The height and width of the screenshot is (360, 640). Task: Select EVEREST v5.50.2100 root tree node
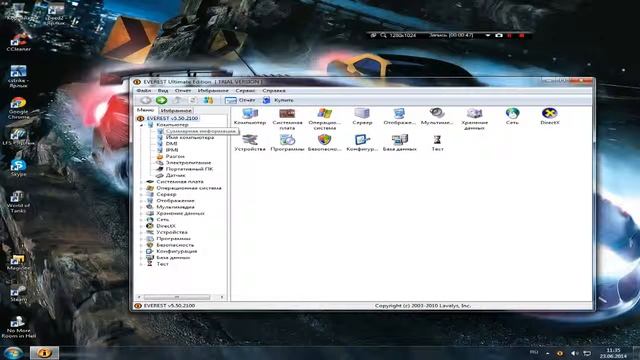pyautogui.click(x=172, y=118)
